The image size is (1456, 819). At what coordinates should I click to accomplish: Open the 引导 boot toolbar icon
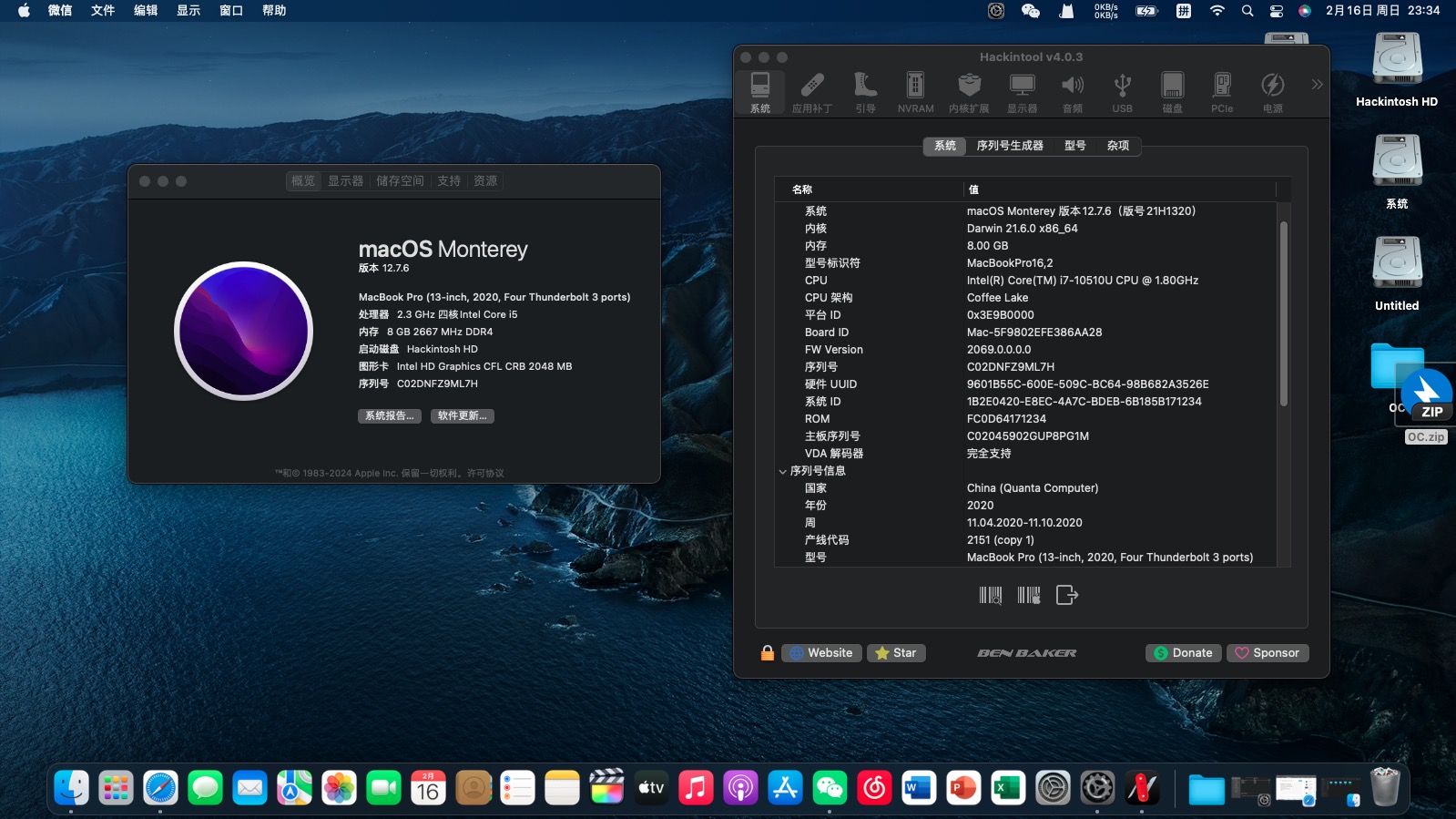pos(865,92)
